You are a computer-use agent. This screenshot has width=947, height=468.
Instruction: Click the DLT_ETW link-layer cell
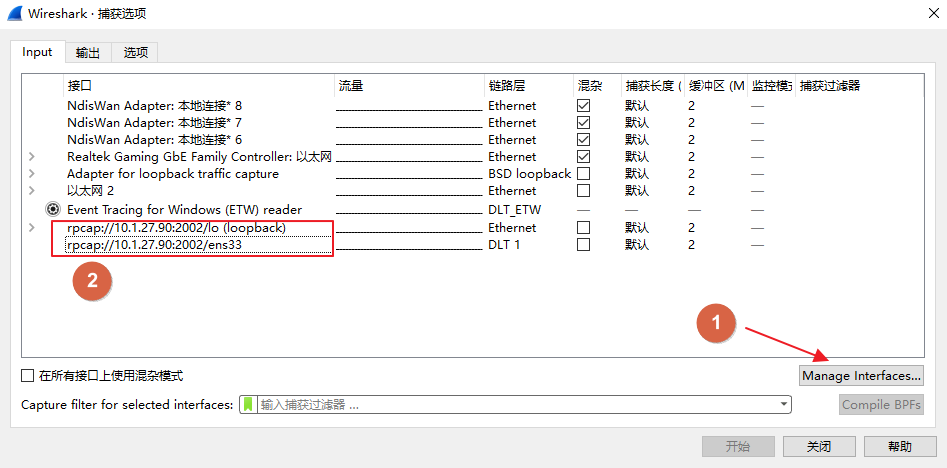(515, 210)
